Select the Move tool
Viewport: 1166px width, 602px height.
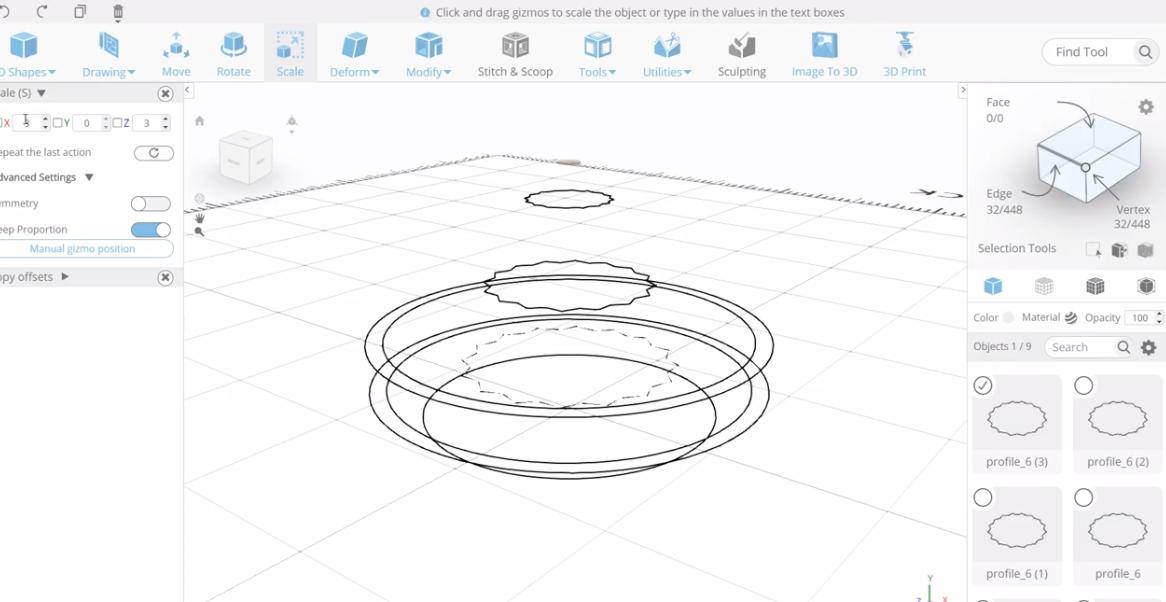[176, 54]
